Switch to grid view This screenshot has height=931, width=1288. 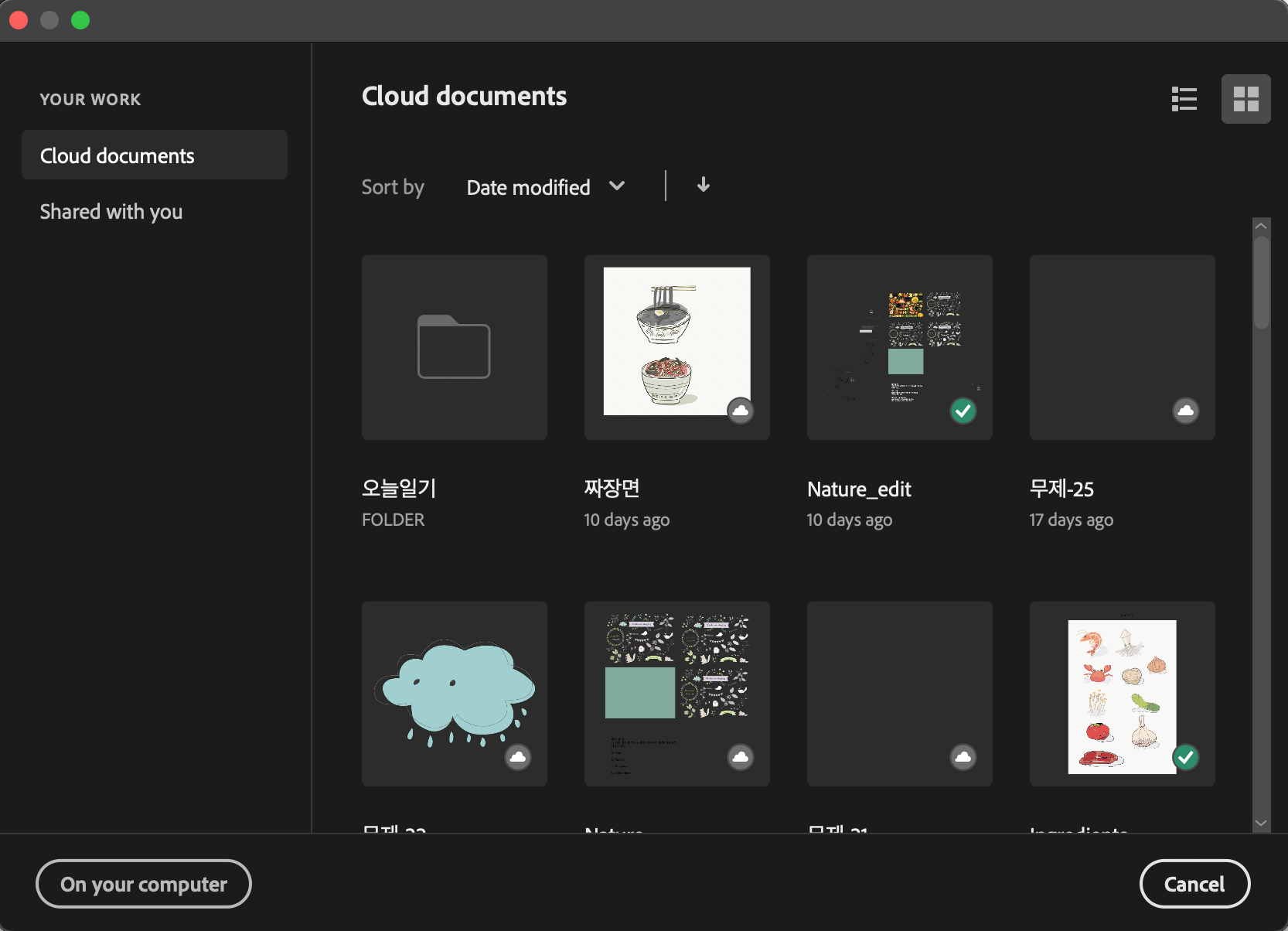[1245, 99]
